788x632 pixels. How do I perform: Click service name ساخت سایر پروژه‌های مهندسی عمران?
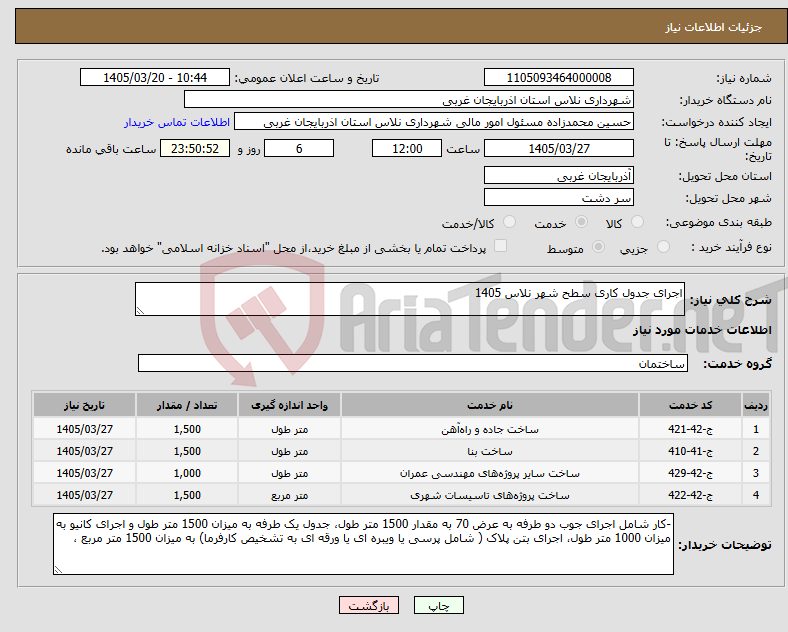tap(490, 473)
